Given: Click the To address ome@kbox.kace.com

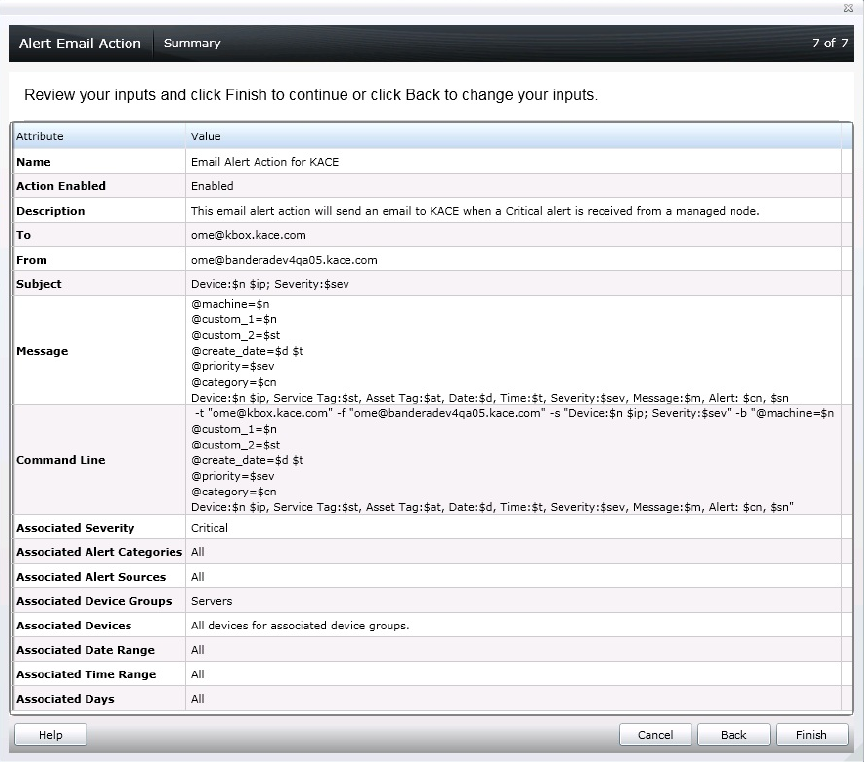Looking at the screenshot, I should (x=248, y=235).
